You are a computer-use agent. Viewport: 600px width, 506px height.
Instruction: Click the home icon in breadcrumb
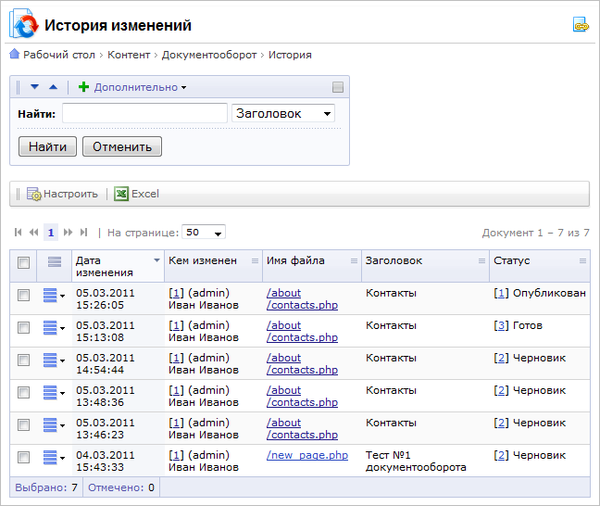pos(14,55)
